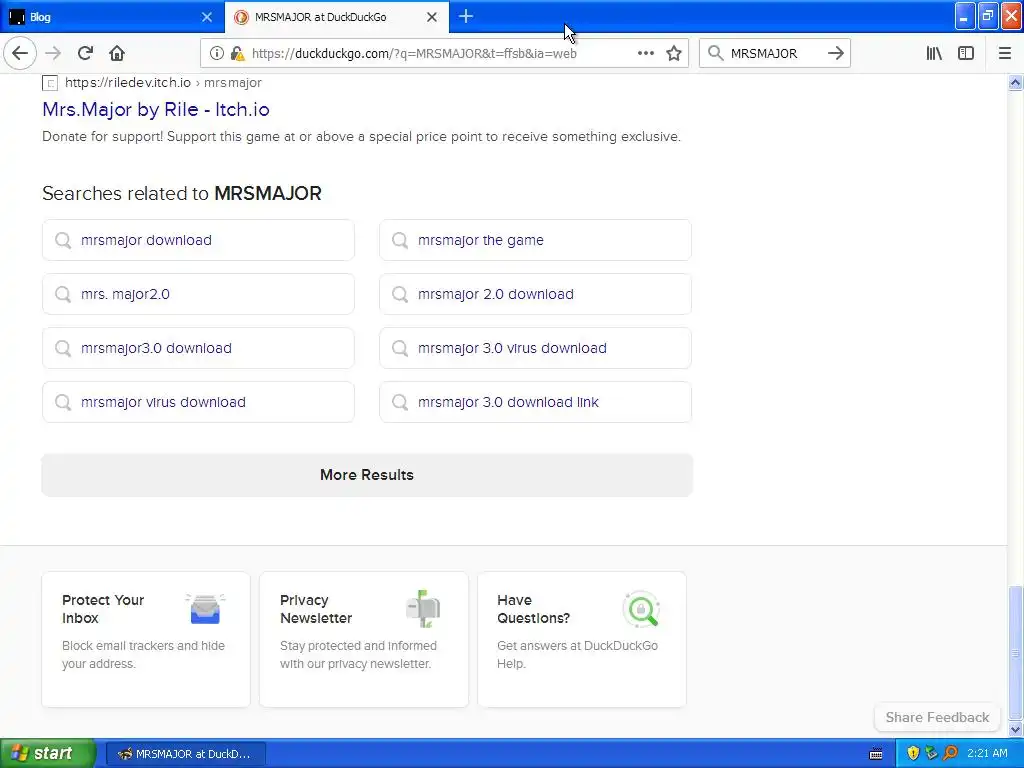This screenshot has width=1024, height=768.
Task: Show site information icon in address bar
Action: click(x=216, y=54)
